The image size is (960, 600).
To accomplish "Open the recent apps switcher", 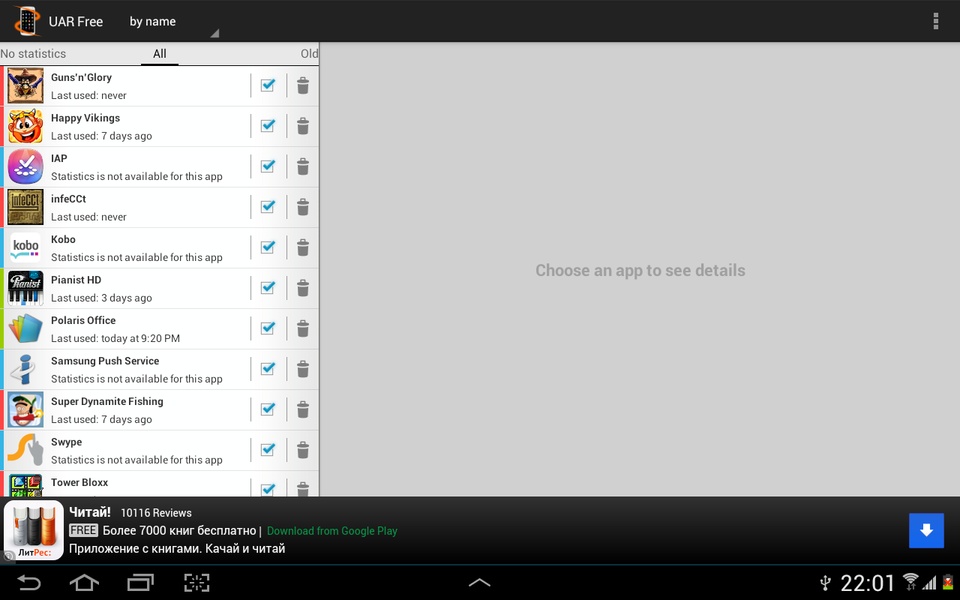I will 140,582.
